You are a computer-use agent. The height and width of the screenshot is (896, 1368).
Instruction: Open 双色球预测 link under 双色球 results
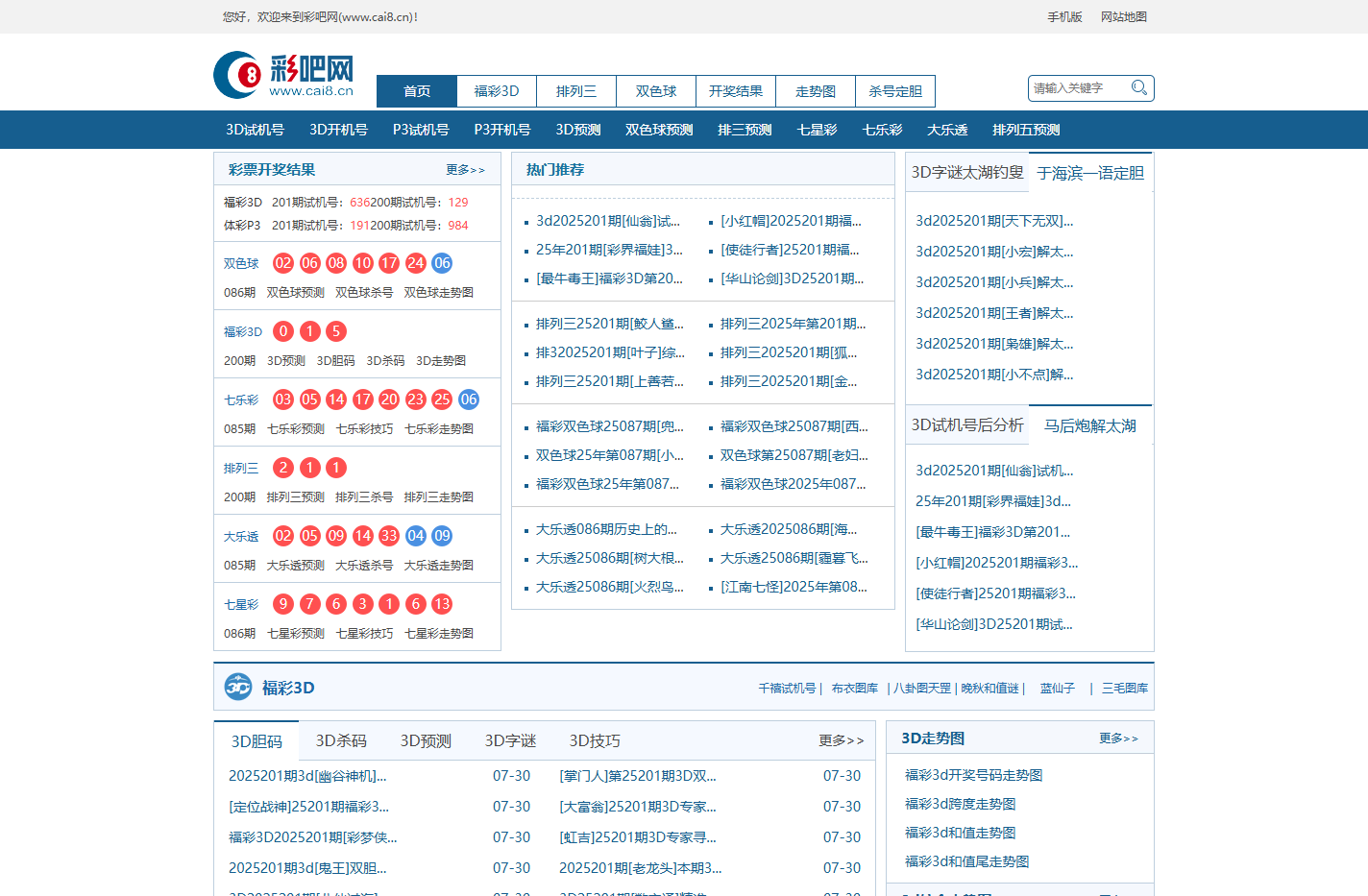tap(295, 292)
